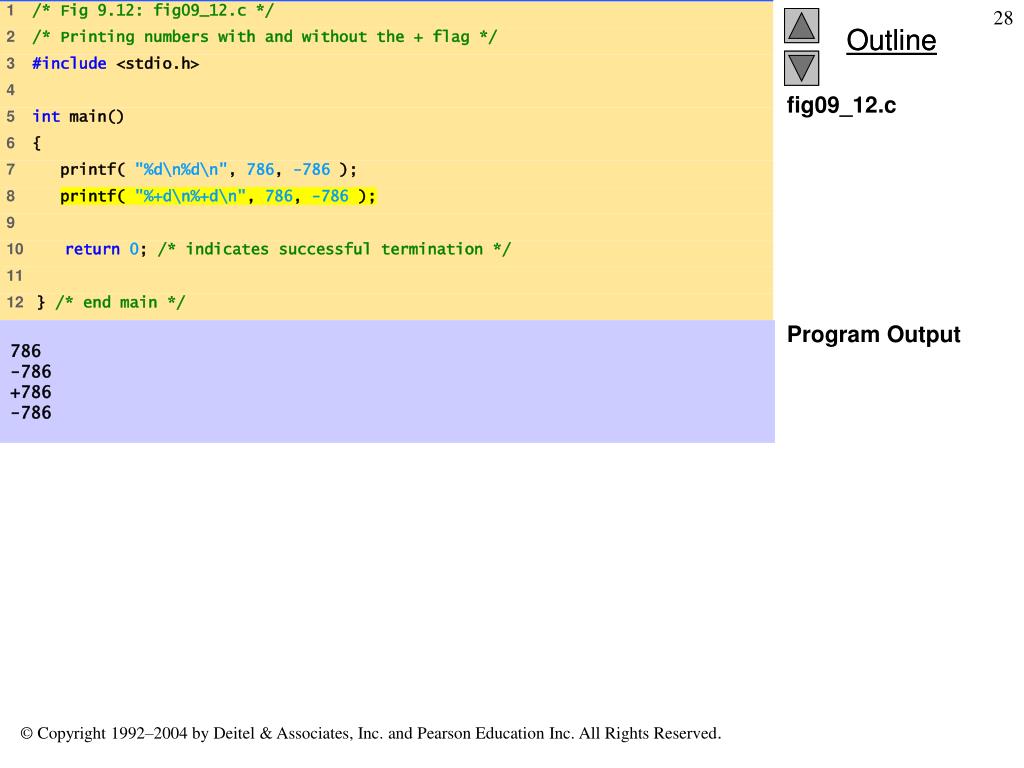The width and height of the screenshot is (1024, 768).
Task: Click line number 12 in the gutter
Action: point(15,302)
